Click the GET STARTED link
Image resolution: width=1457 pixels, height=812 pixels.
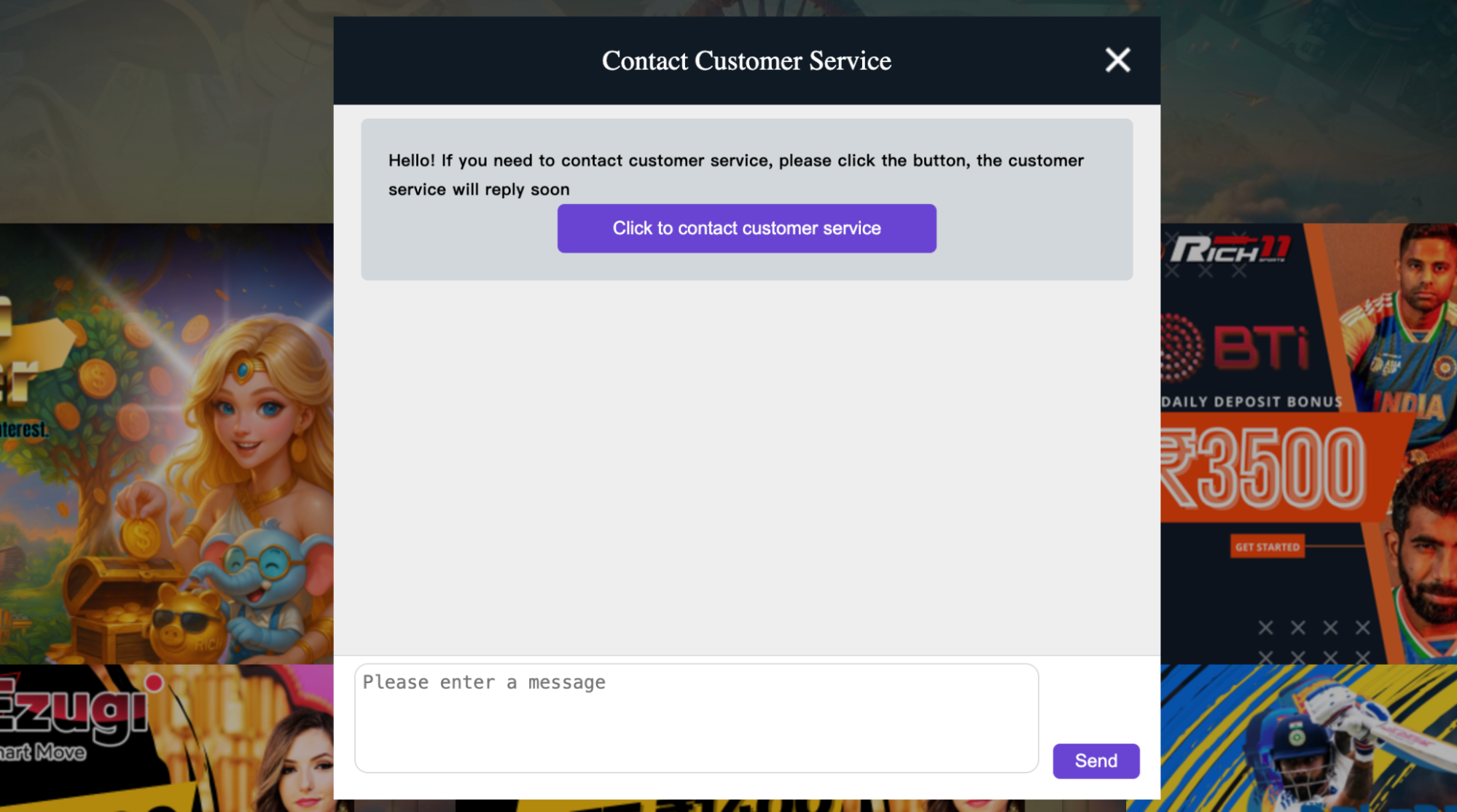click(1267, 546)
